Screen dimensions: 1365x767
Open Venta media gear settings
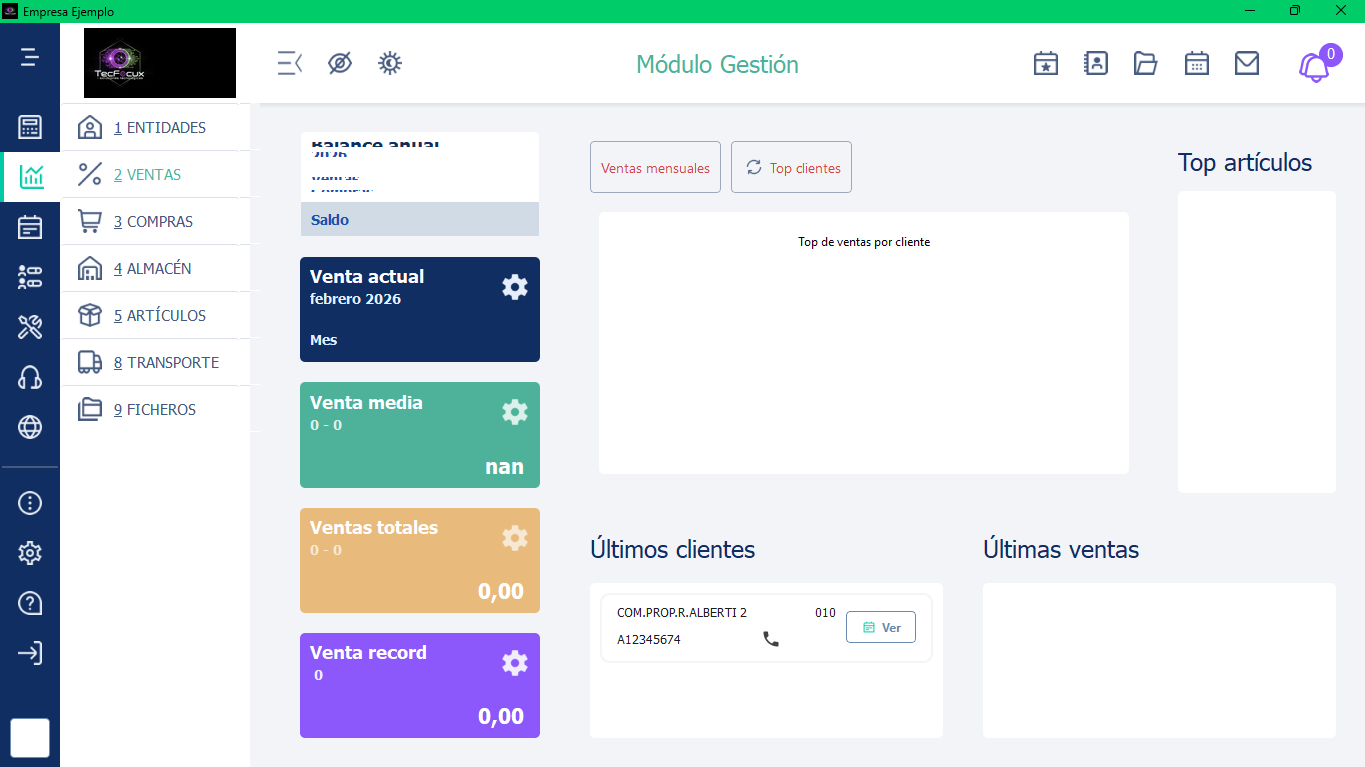pyautogui.click(x=514, y=412)
